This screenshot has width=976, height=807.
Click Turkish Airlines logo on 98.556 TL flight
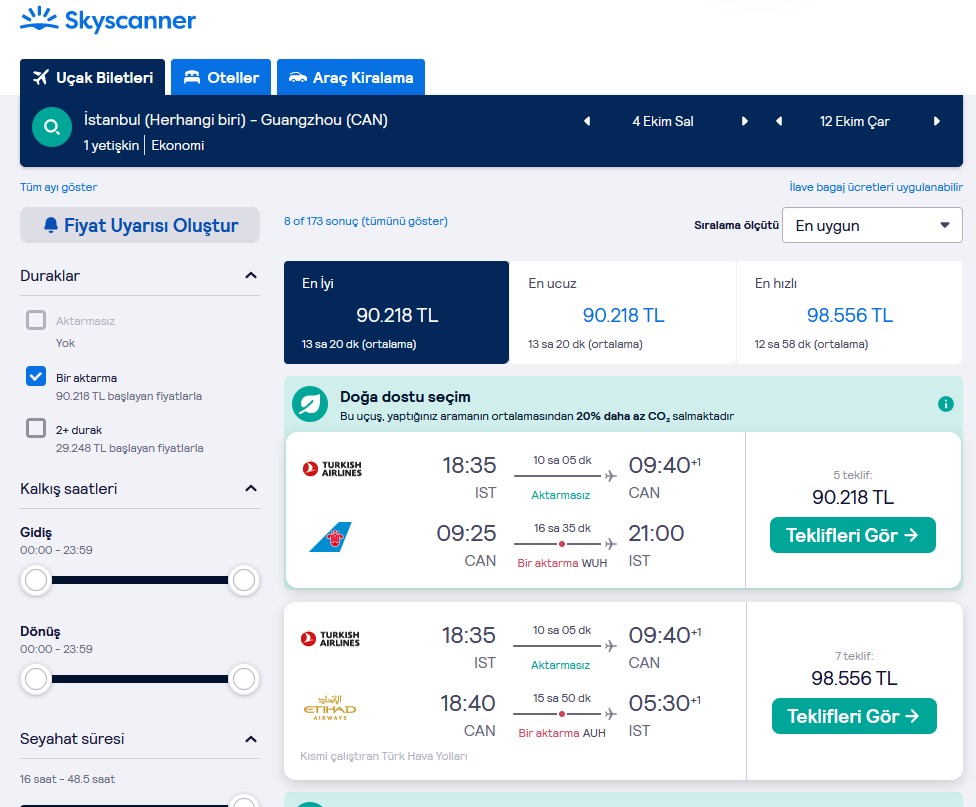tap(331, 638)
